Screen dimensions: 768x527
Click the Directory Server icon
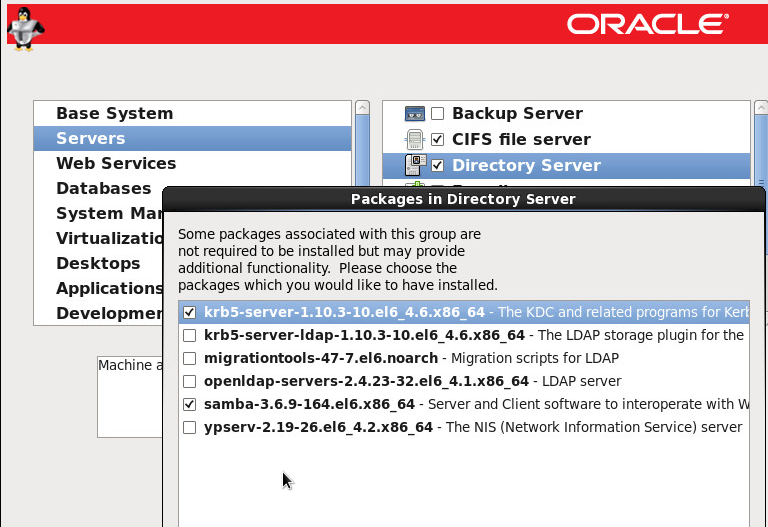[415, 165]
